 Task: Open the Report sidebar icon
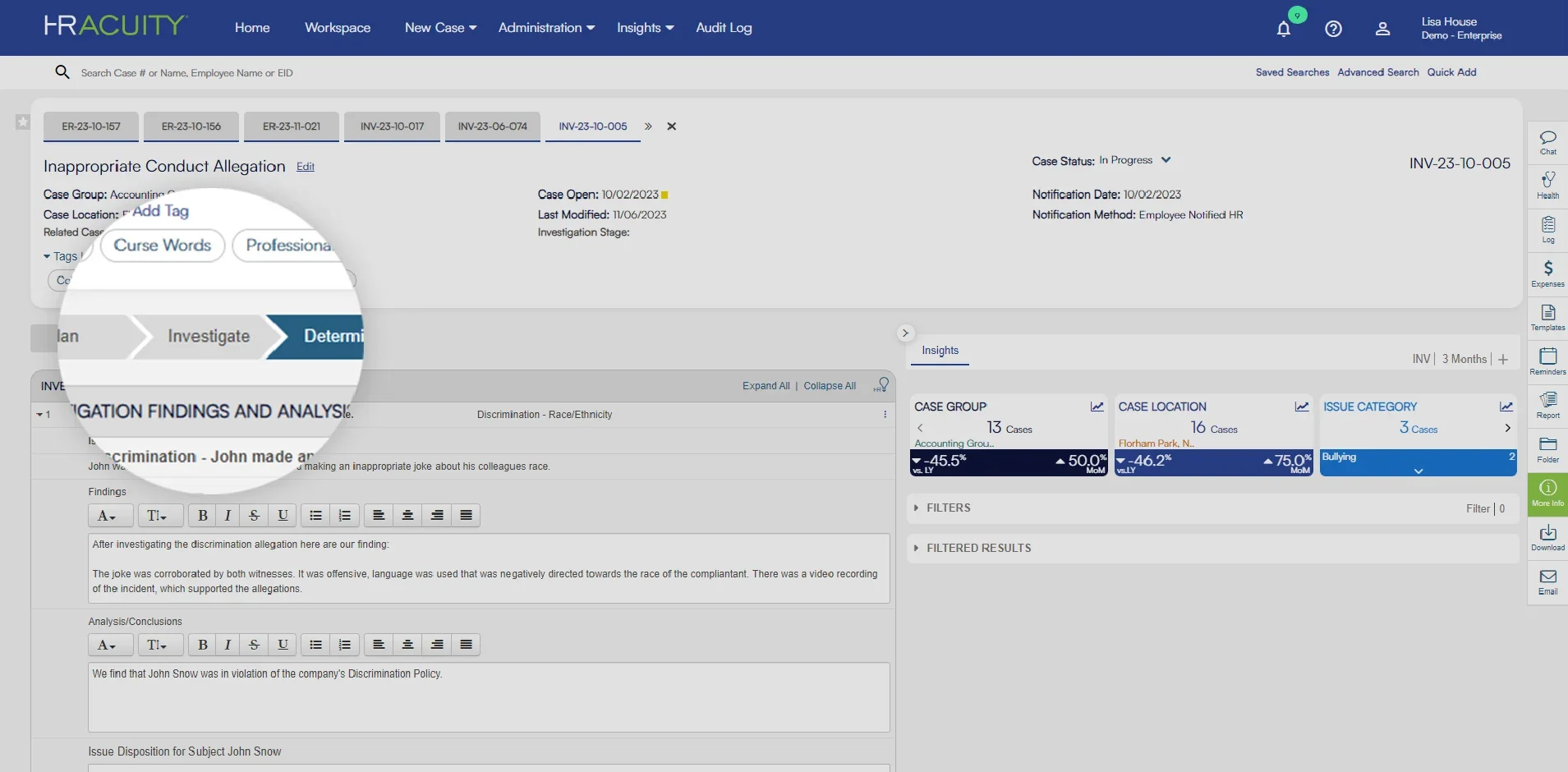(x=1548, y=406)
